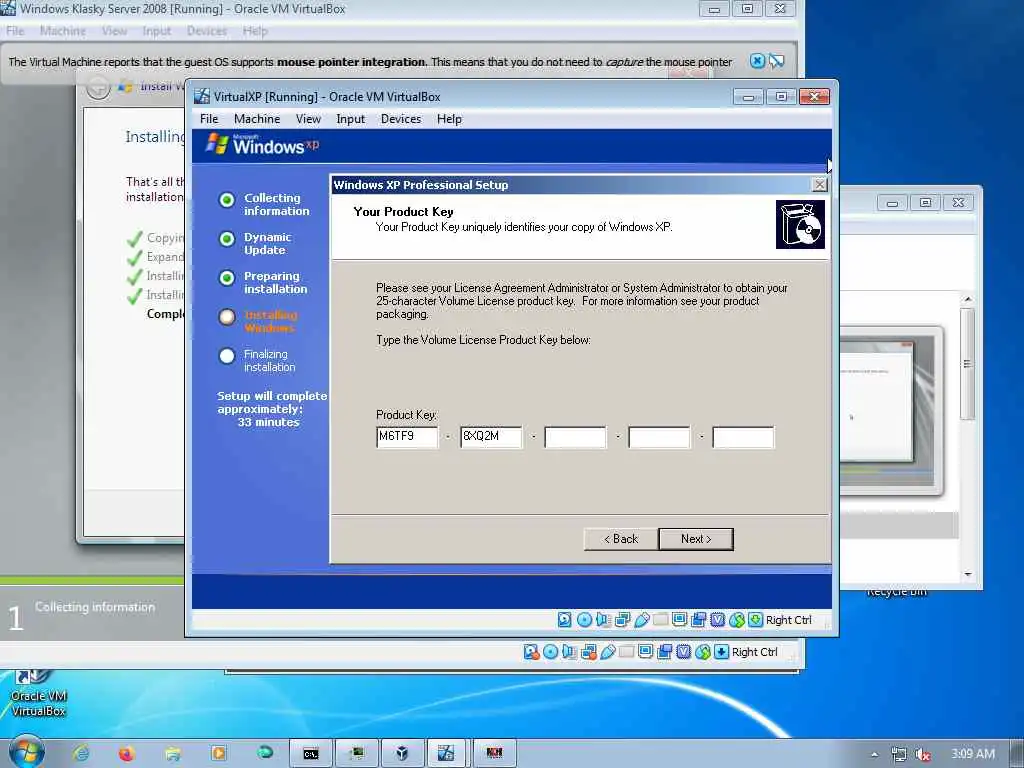Launch Firefox from the taskbar
1024x768 pixels.
click(x=127, y=754)
